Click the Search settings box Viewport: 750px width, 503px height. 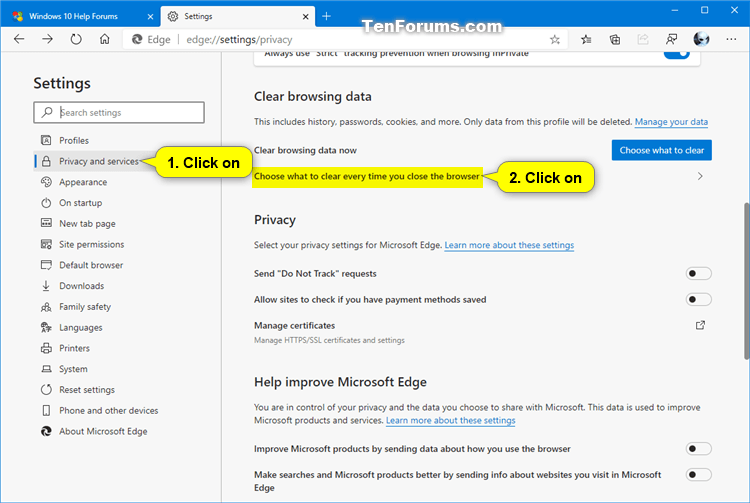119,112
